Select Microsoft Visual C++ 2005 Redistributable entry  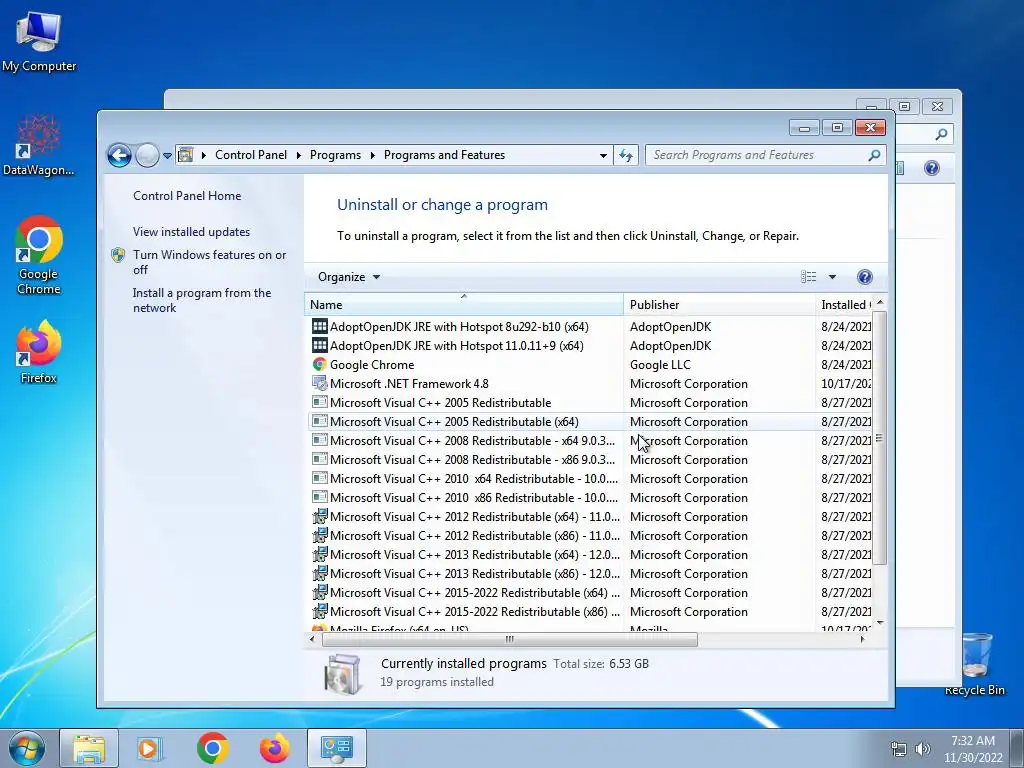(440, 402)
